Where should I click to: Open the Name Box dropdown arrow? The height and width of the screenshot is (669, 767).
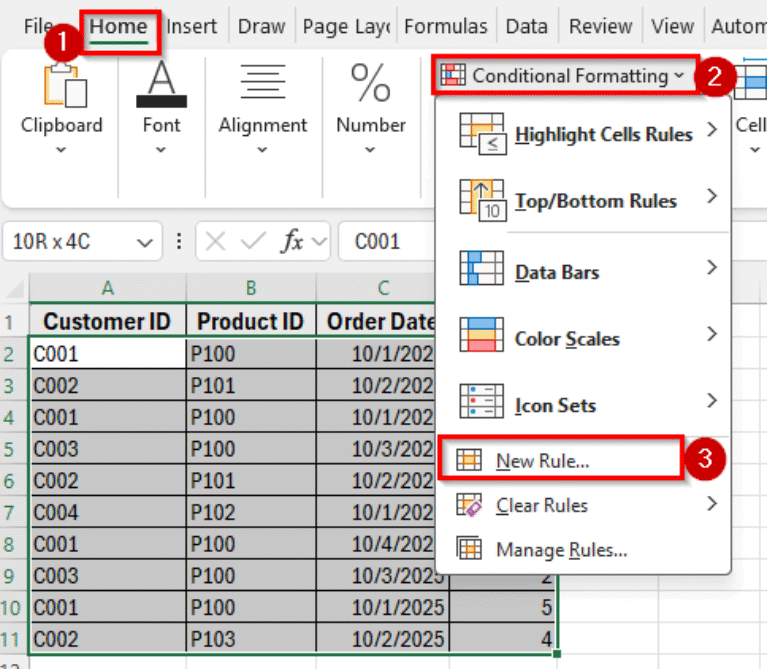[145, 243]
